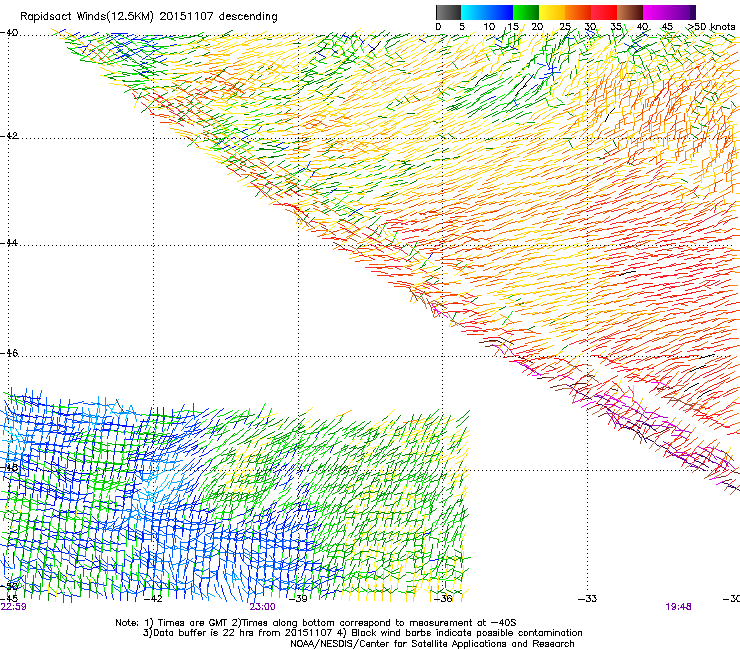Click the latitude label '-44'

point(9,243)
